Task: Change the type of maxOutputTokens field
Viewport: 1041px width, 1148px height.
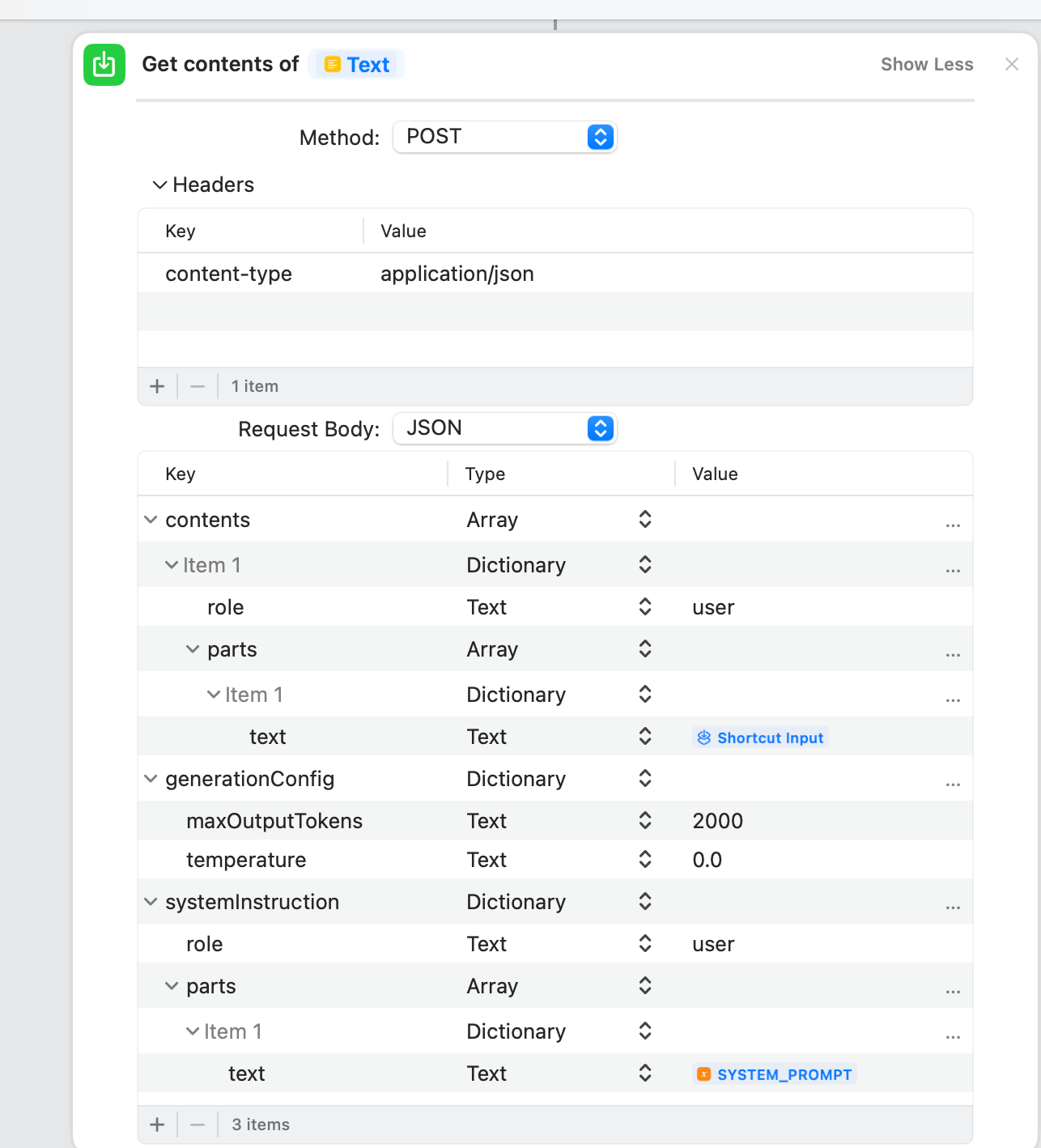Action: coord(644,820)
